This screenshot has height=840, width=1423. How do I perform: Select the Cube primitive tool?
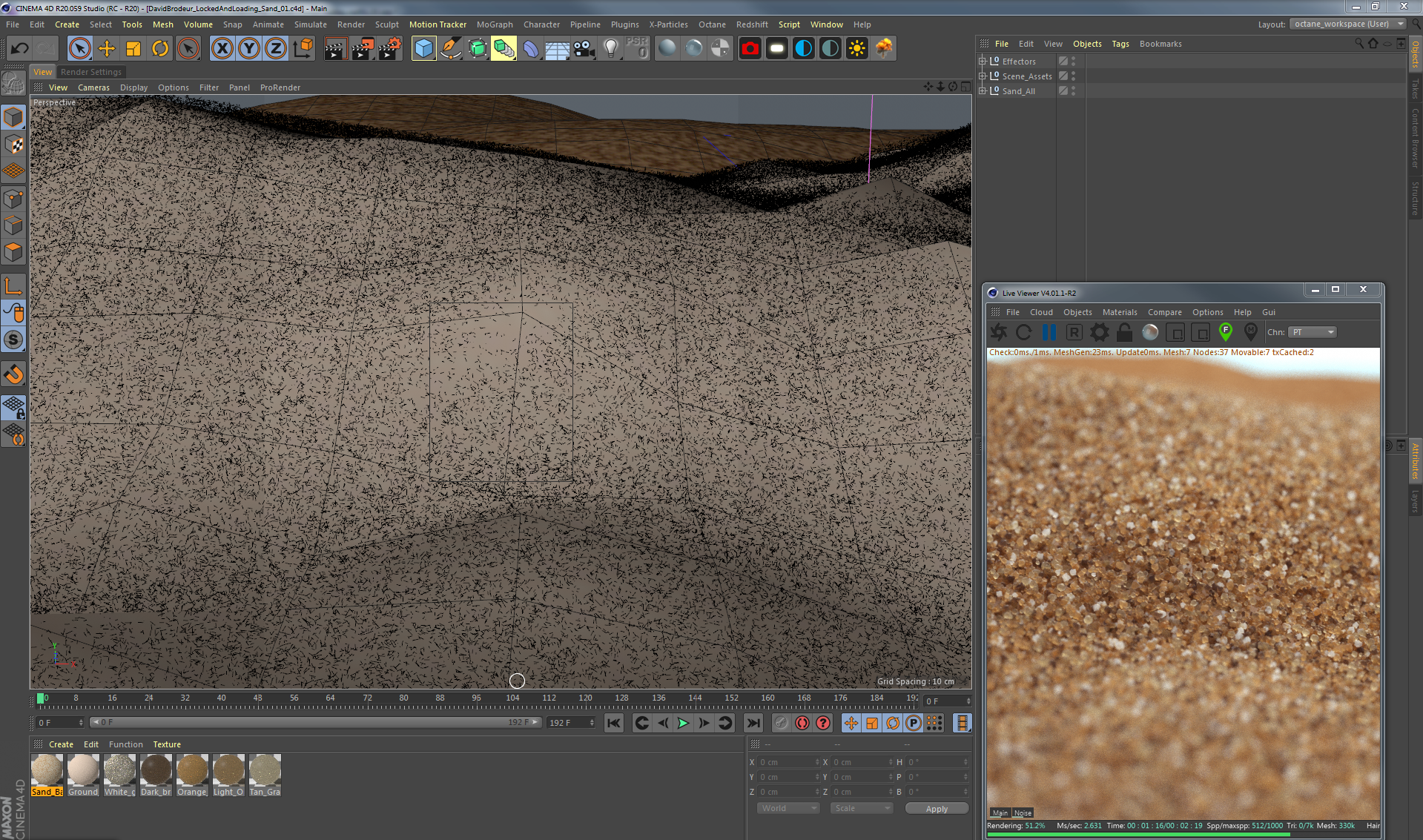pos(423,48)
